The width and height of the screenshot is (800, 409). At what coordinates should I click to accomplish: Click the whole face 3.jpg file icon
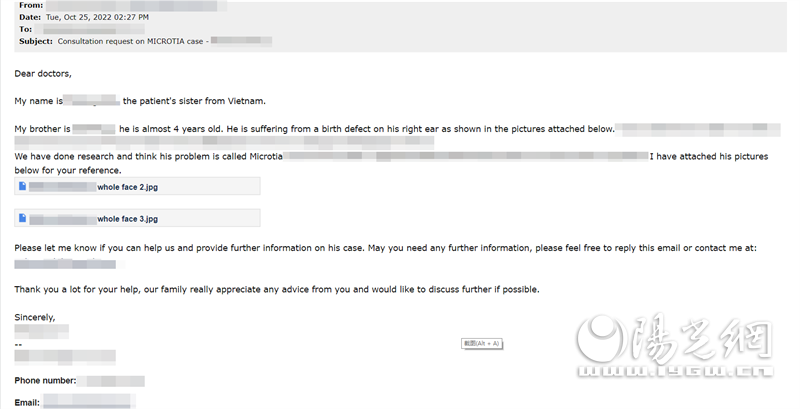(22, 218)
